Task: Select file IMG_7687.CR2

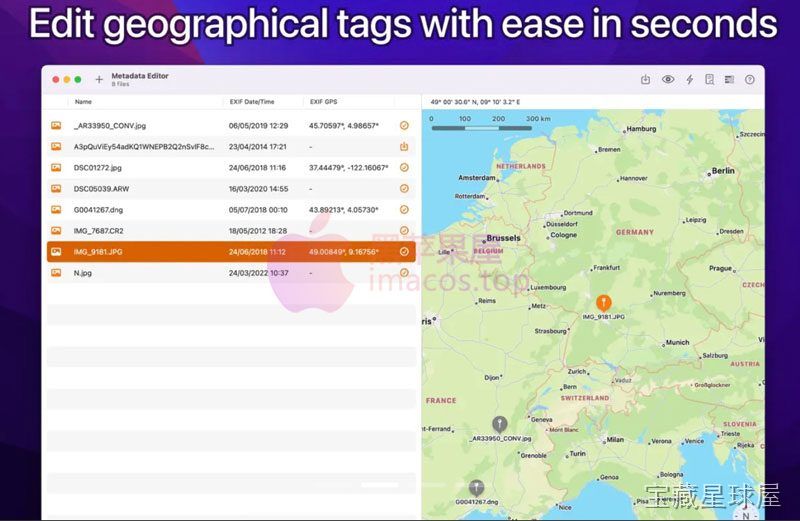Action: pos(98,231)
